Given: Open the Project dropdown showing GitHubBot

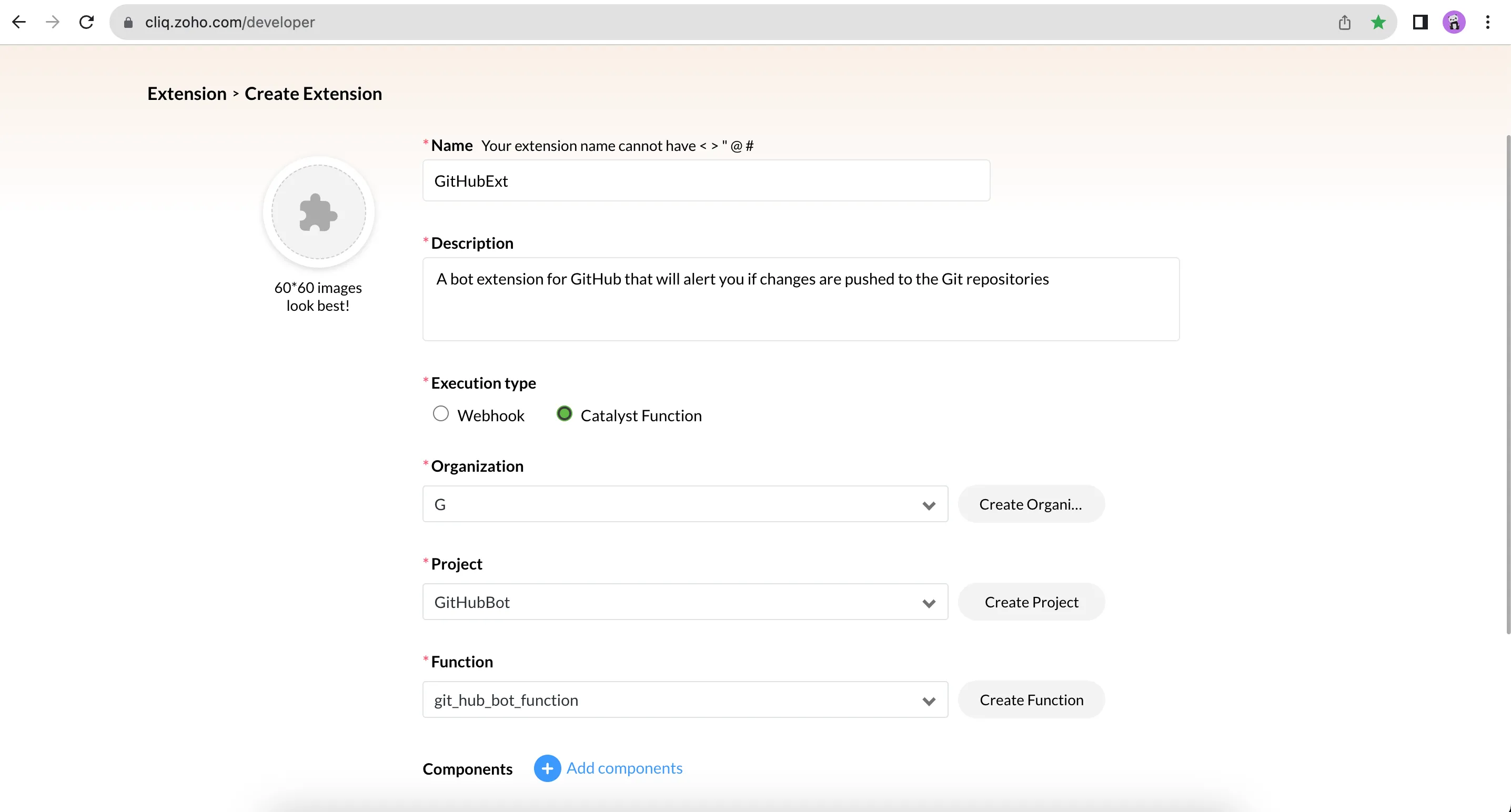Looking at the screenshot, I should click(x=684, y=602).
